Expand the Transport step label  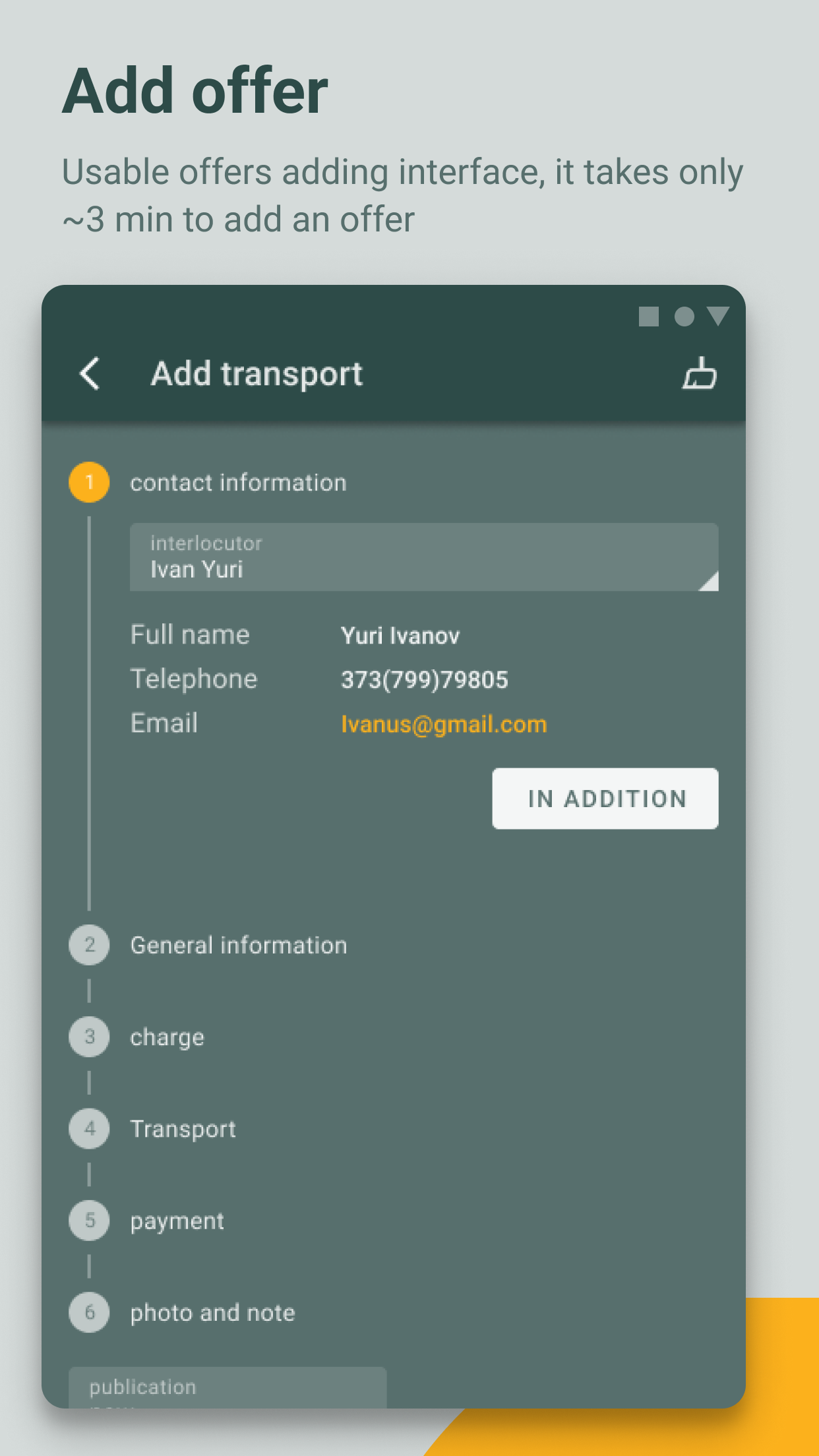click(183, 1129)
